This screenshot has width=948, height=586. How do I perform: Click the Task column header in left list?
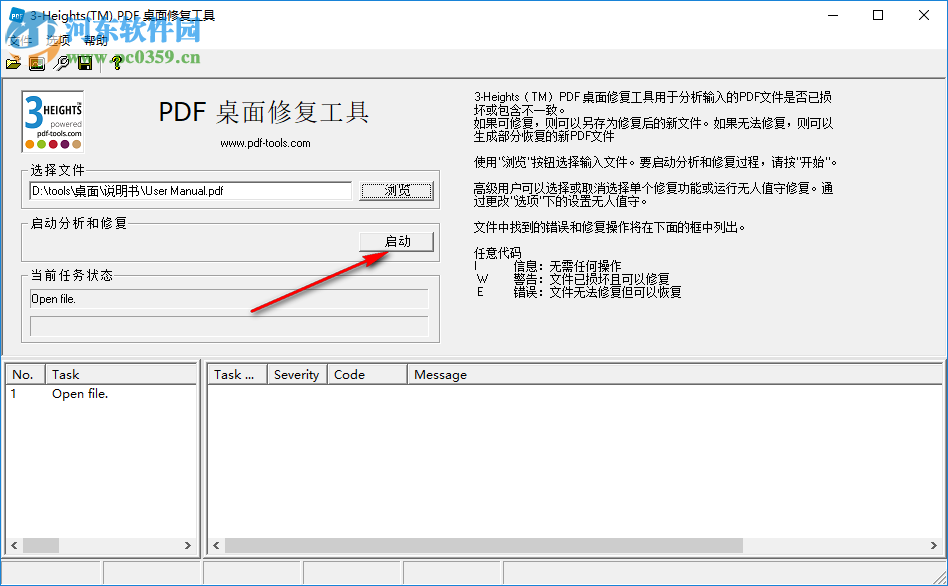coord(65,373)
